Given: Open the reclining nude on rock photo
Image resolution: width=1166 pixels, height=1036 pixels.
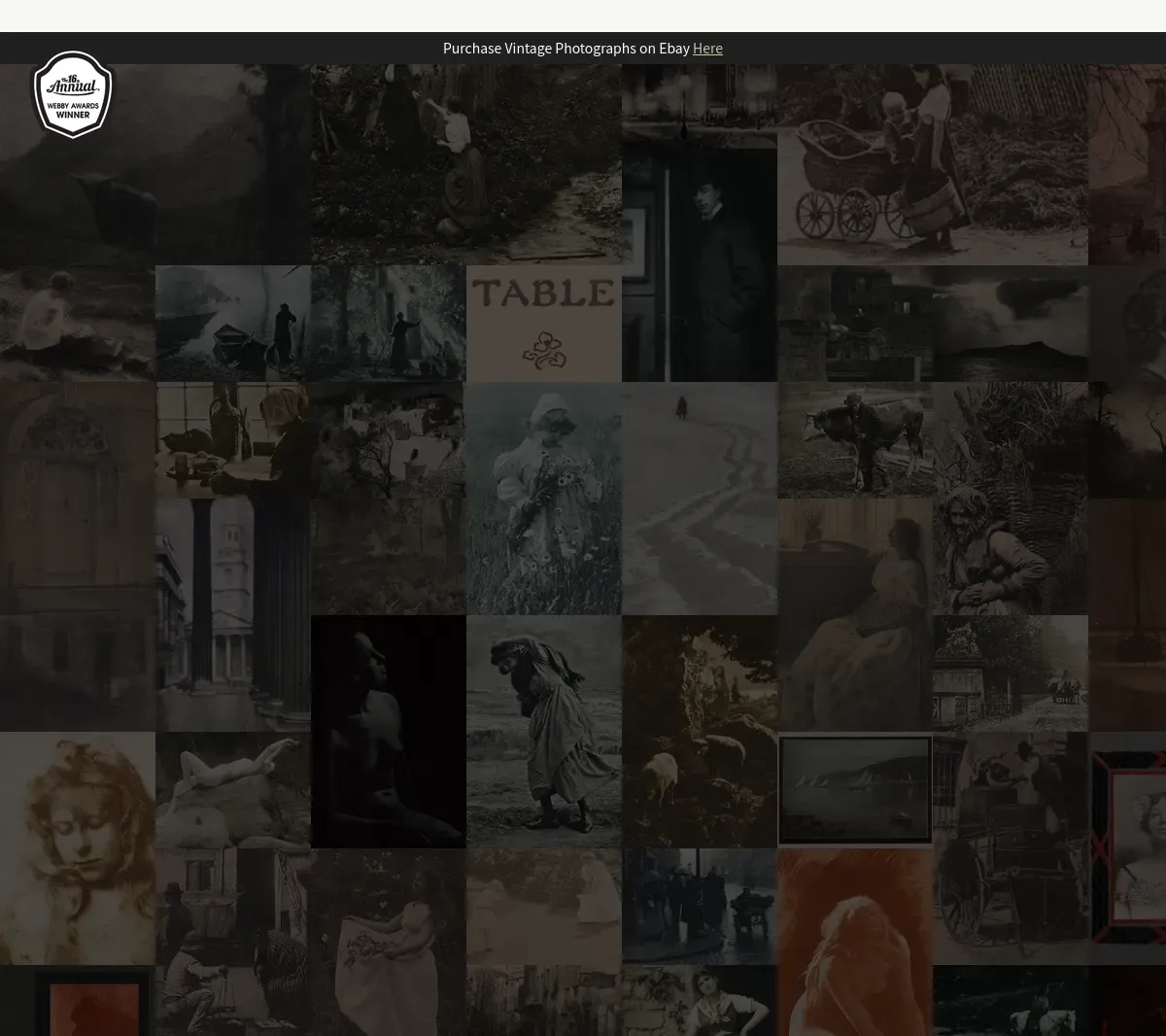Looking at the screenshot, I should [x=233, y=790].
